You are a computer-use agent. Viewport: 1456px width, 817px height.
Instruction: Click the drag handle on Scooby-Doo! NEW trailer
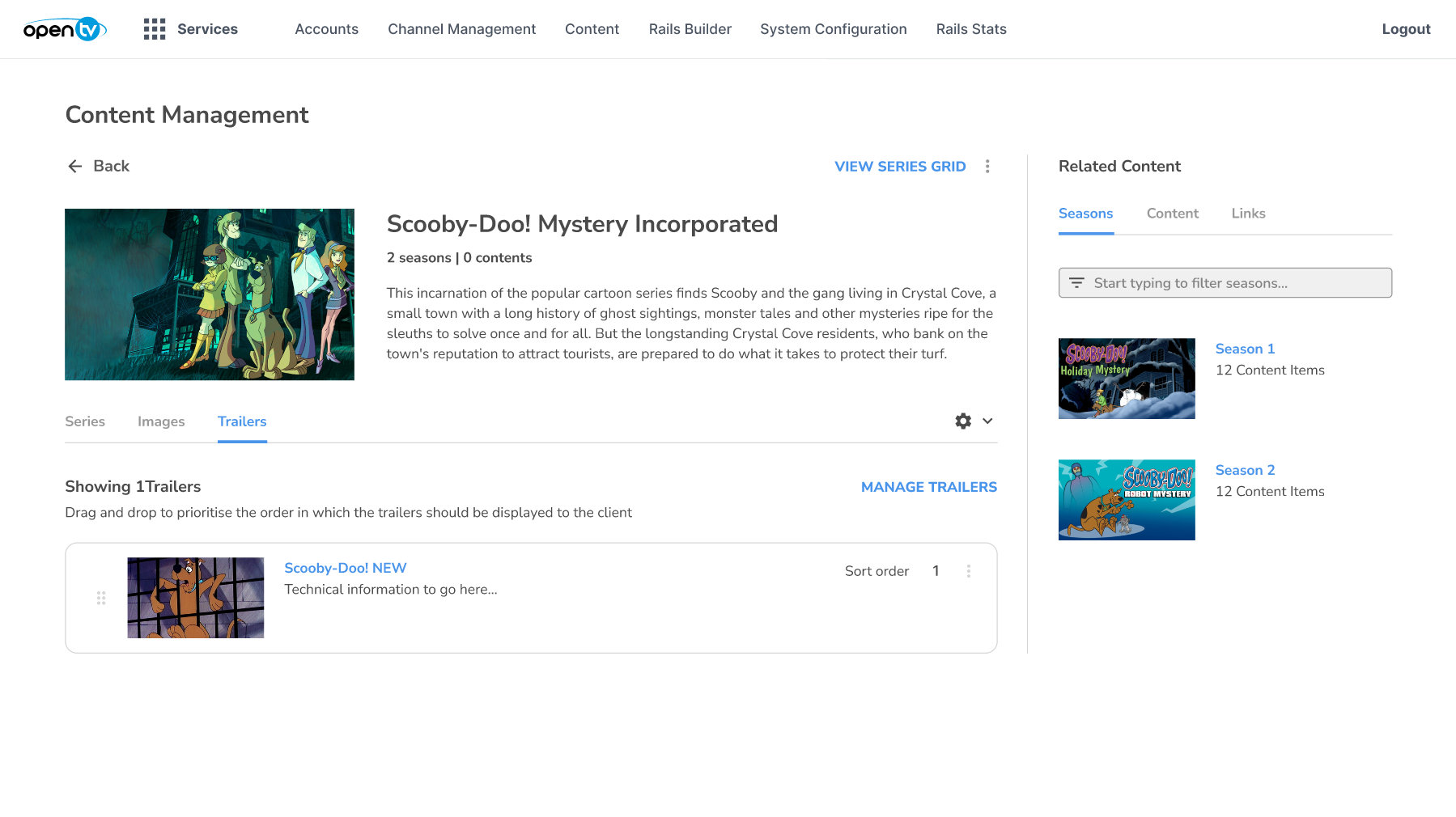tap(101, 598)
